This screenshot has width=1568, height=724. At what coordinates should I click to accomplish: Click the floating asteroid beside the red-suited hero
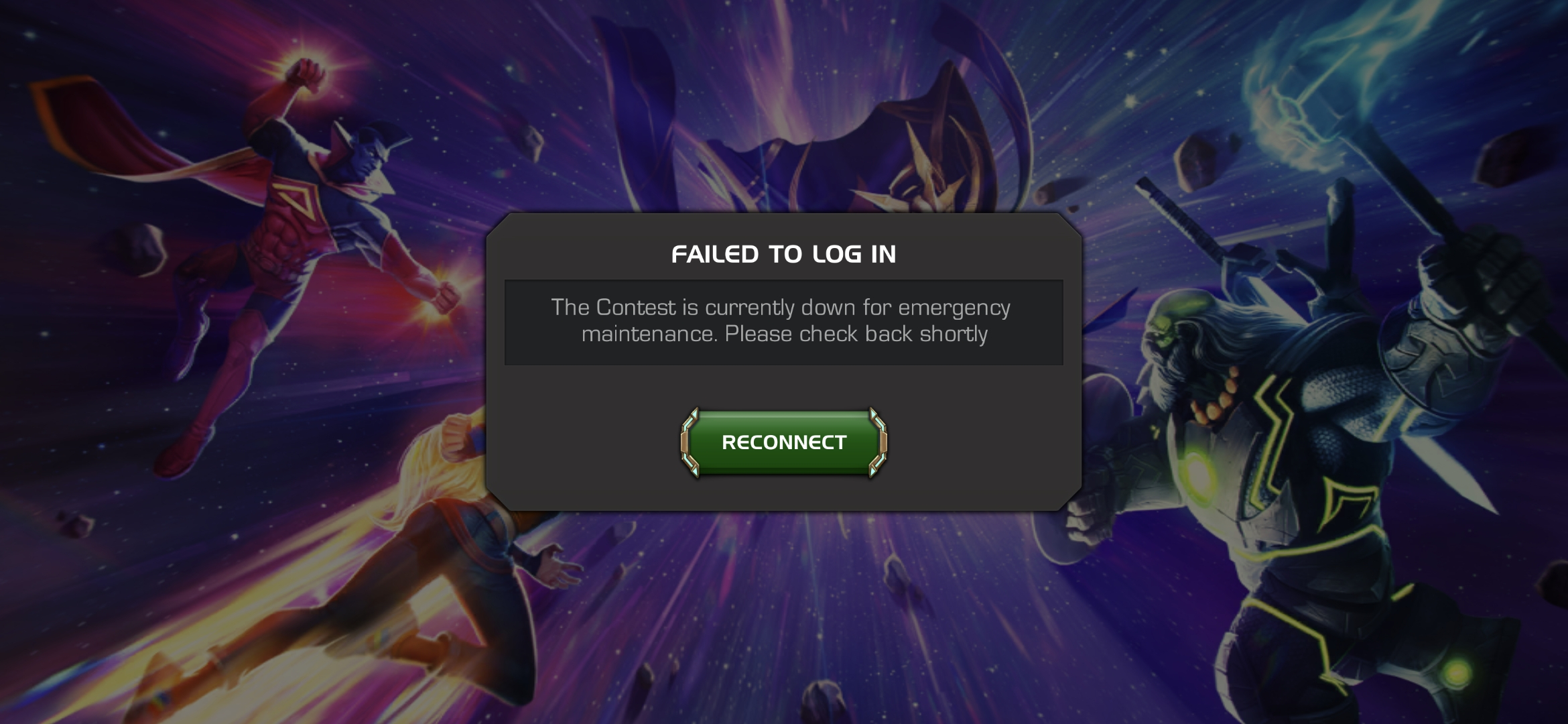(x=137, y=248)
